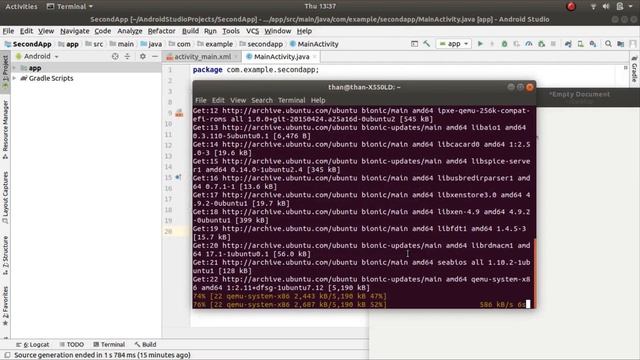Click the red recording indicator in top bar
This screenshot has width=640, height=360.
pos(571,7)
